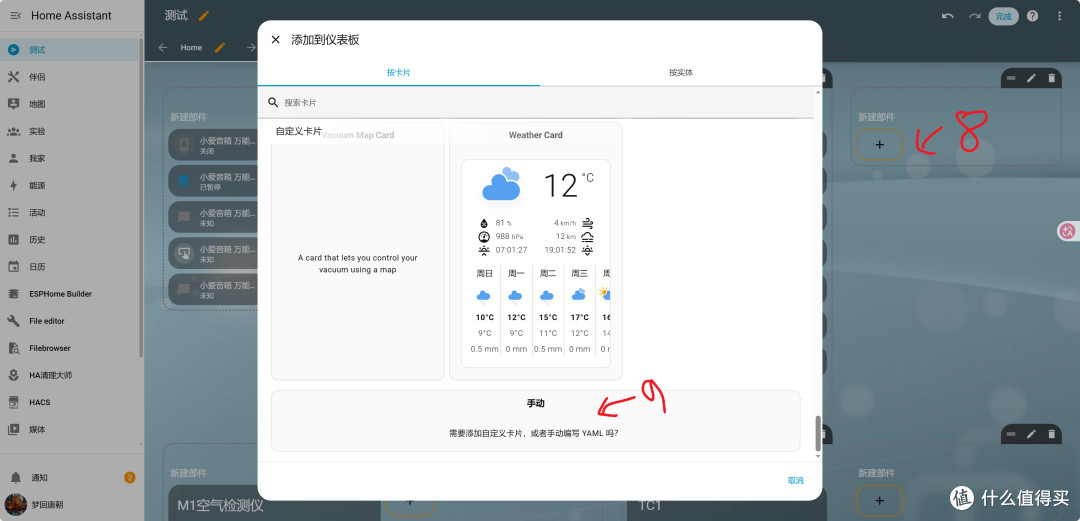Click plus button in bottom-right 新建部件 section
Viewport: 1080px width, 521px height.
pyautogui.click(x=879, y=500)
